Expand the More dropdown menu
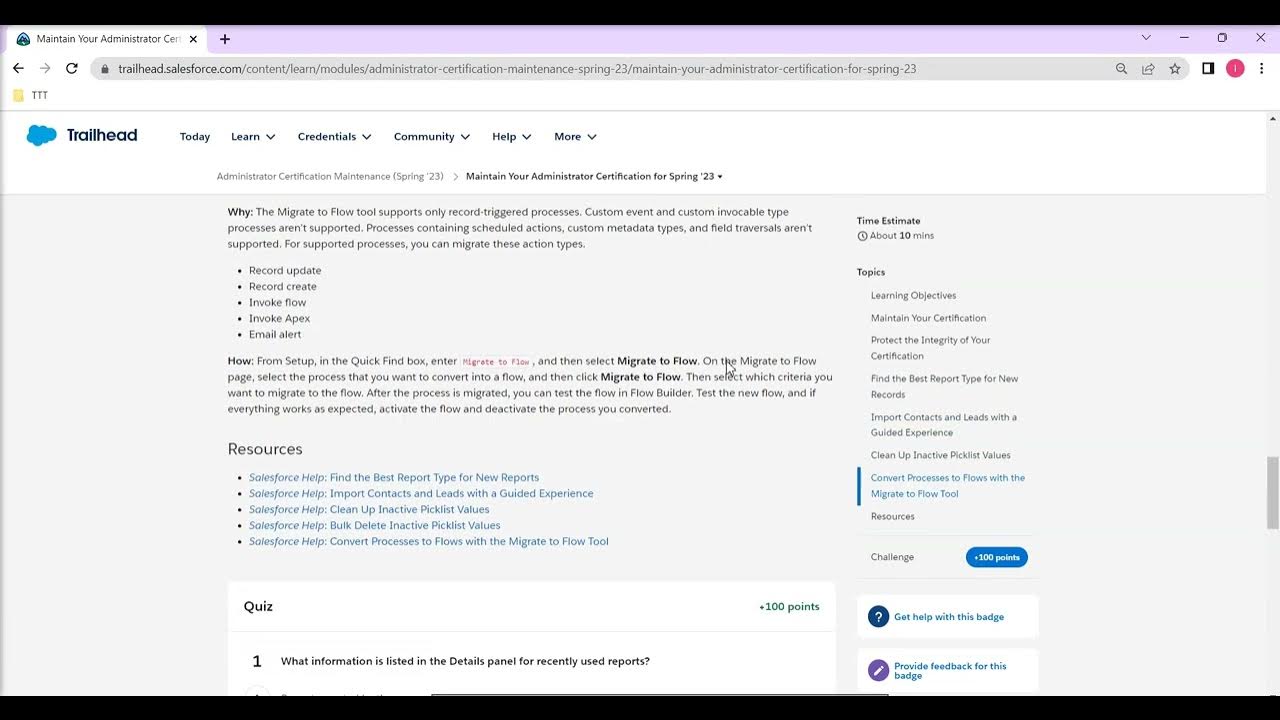Screen dimensions: 1280x720 (575, 137)
